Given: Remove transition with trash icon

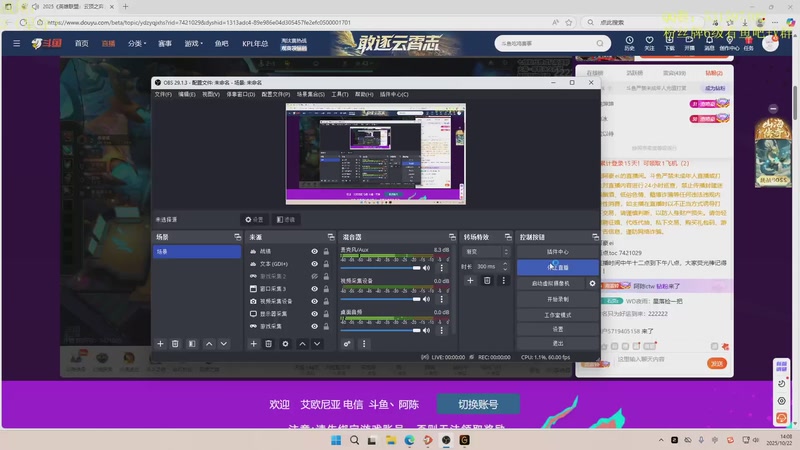Looking at the screenshot, I should [487, 281].
